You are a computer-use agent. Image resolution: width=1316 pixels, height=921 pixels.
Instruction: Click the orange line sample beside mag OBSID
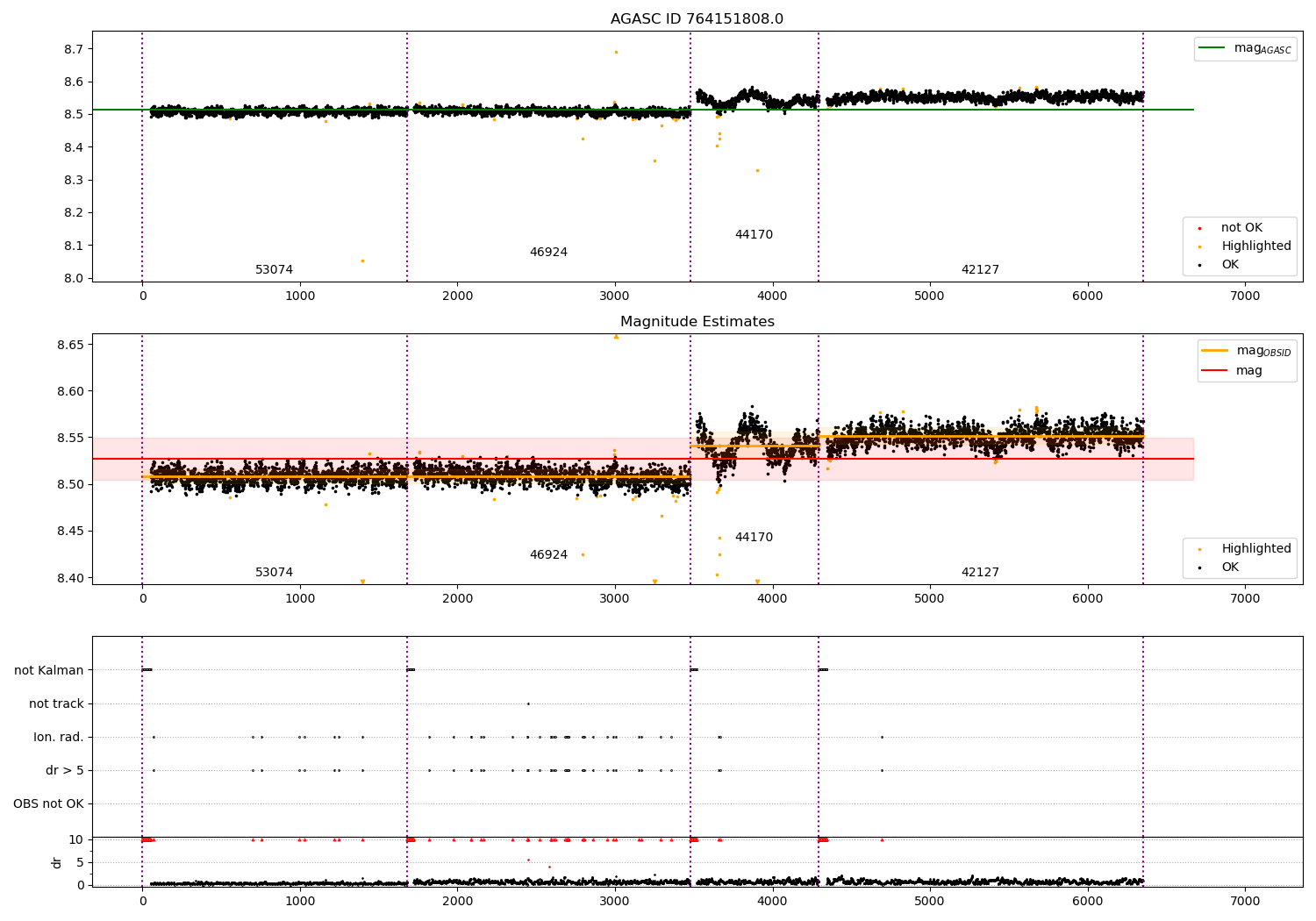point(1215,351)
